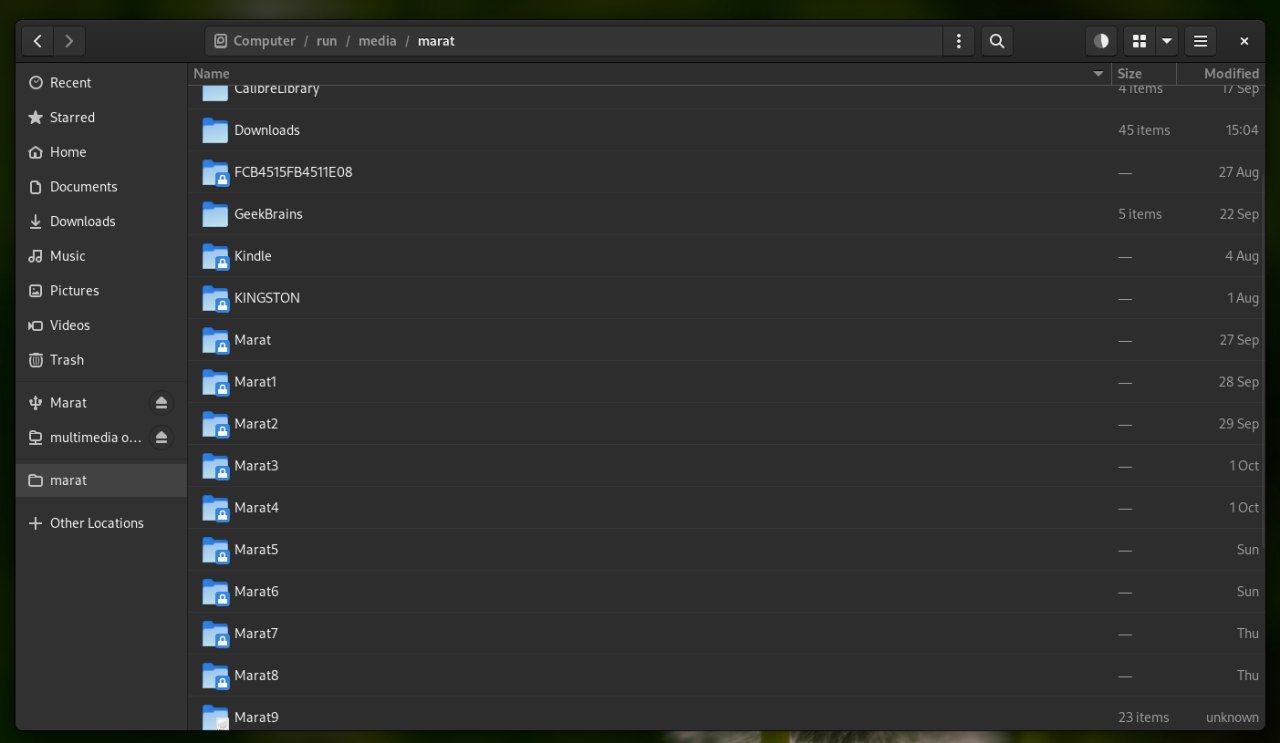This screenshot has width=1280, height=743.
Task: Open the path bar options menu
Action: (959, 41)
